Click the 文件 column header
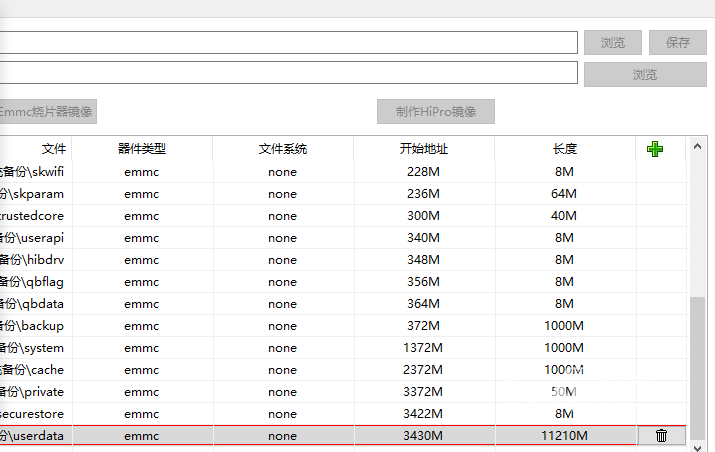The image size is (715, 452). (x=36, y=149)
